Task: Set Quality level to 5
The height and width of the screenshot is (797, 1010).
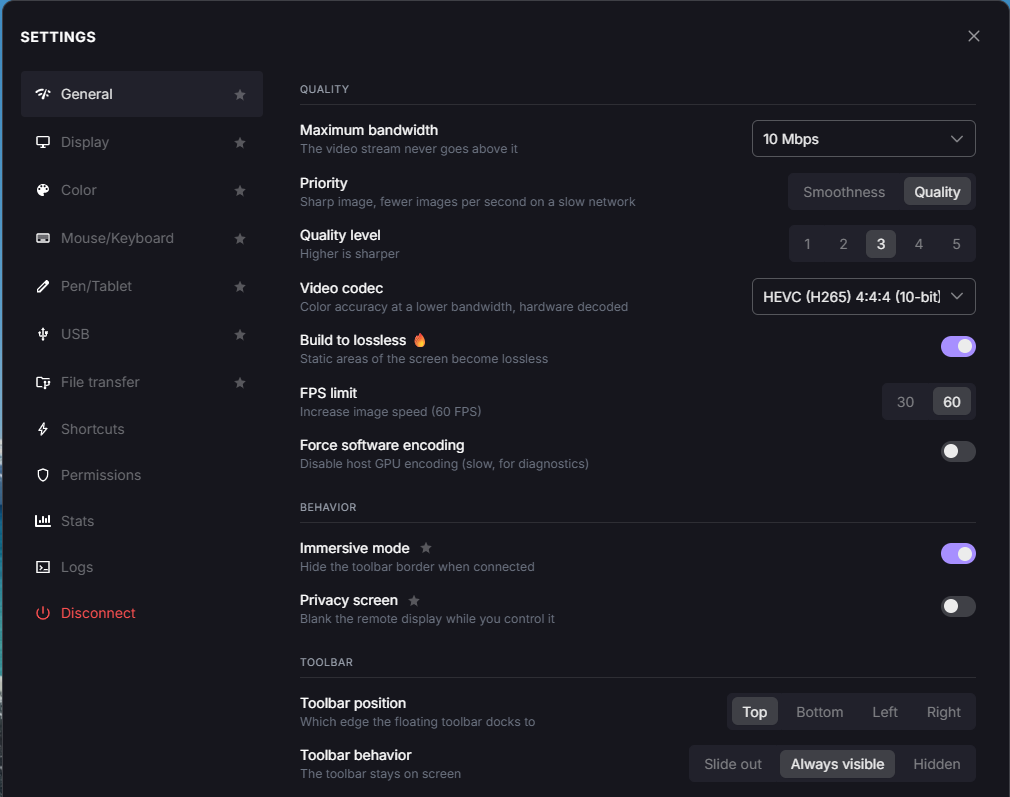Action: tap(956, 244)
